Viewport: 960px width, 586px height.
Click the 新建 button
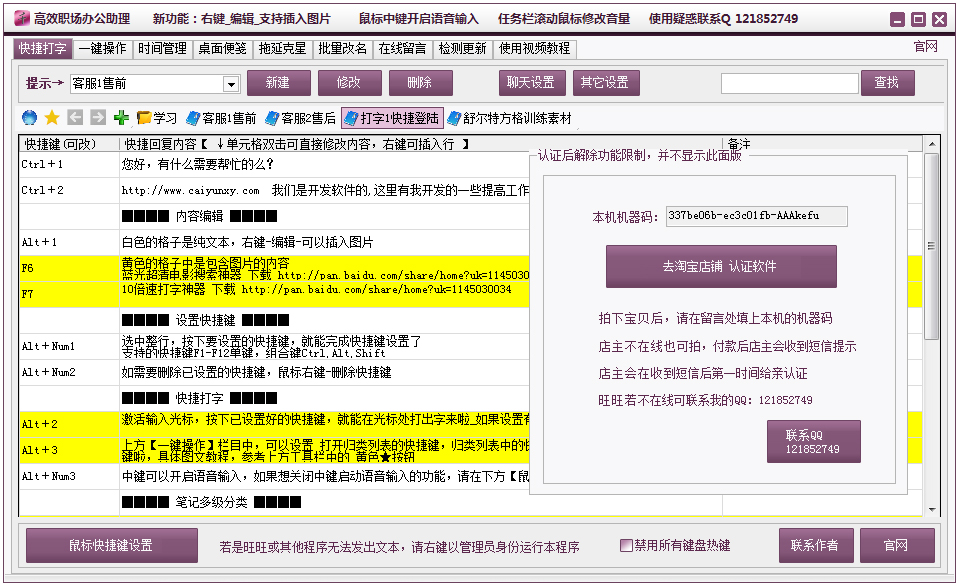pyautogui.click(x=279, y=83)
